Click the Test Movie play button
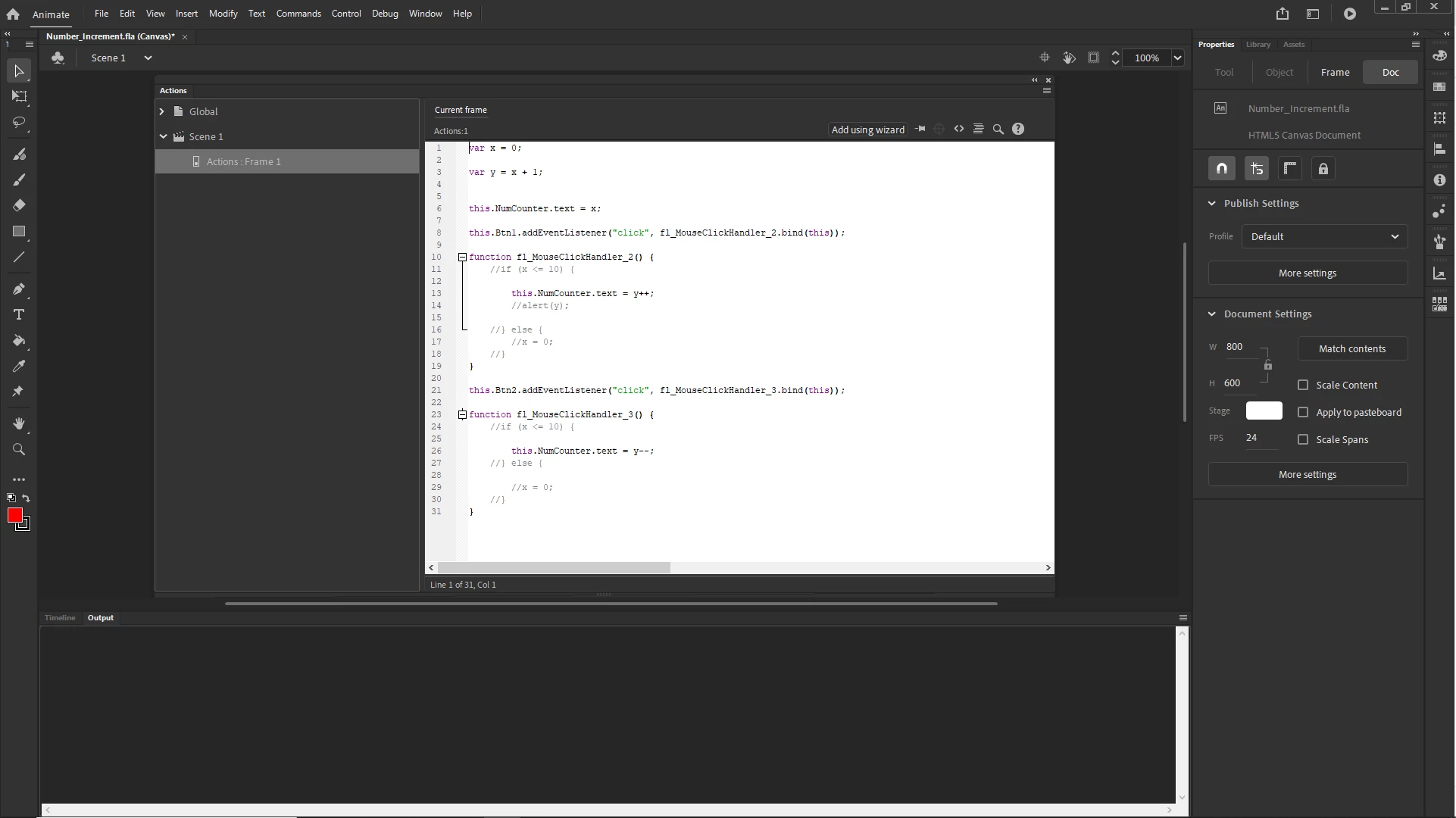This screenshot has width=1456, height=818. [x=1350, y=14]
